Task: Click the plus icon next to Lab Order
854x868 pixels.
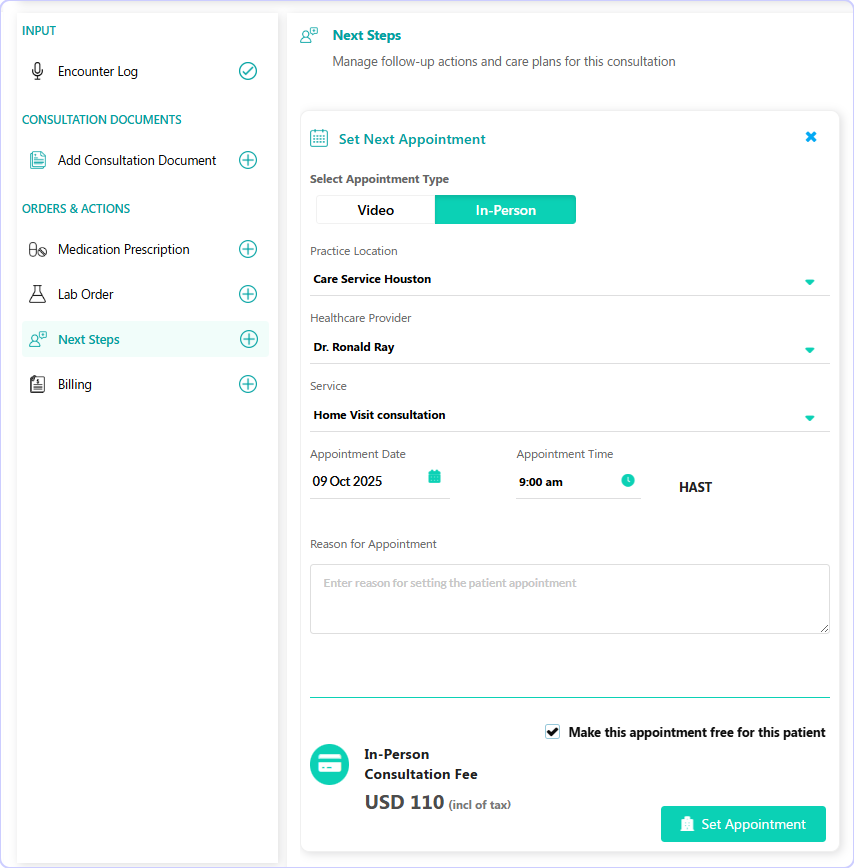Action: click(248, 294)
